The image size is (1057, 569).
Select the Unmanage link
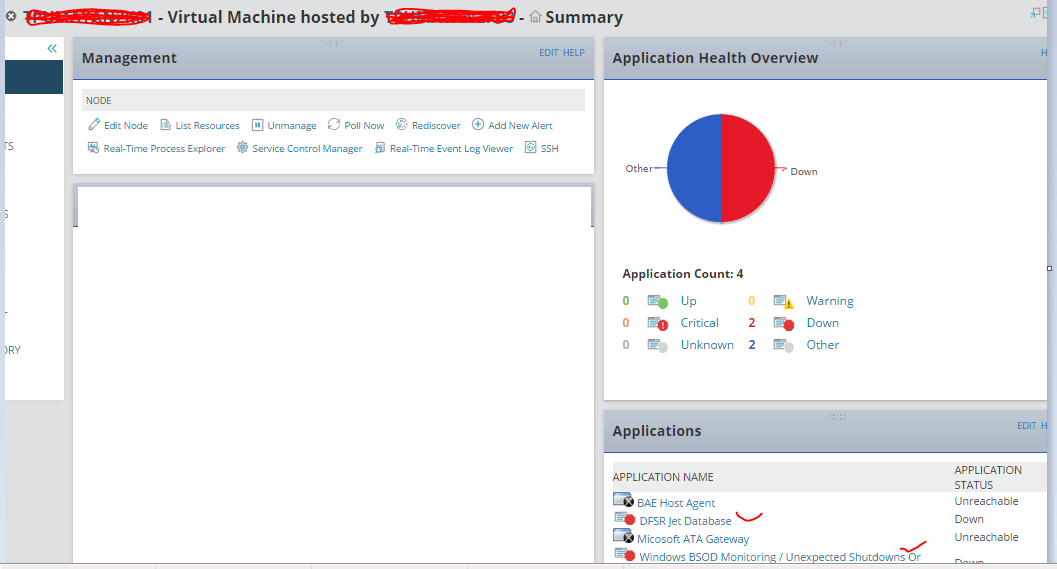point(291,125)
